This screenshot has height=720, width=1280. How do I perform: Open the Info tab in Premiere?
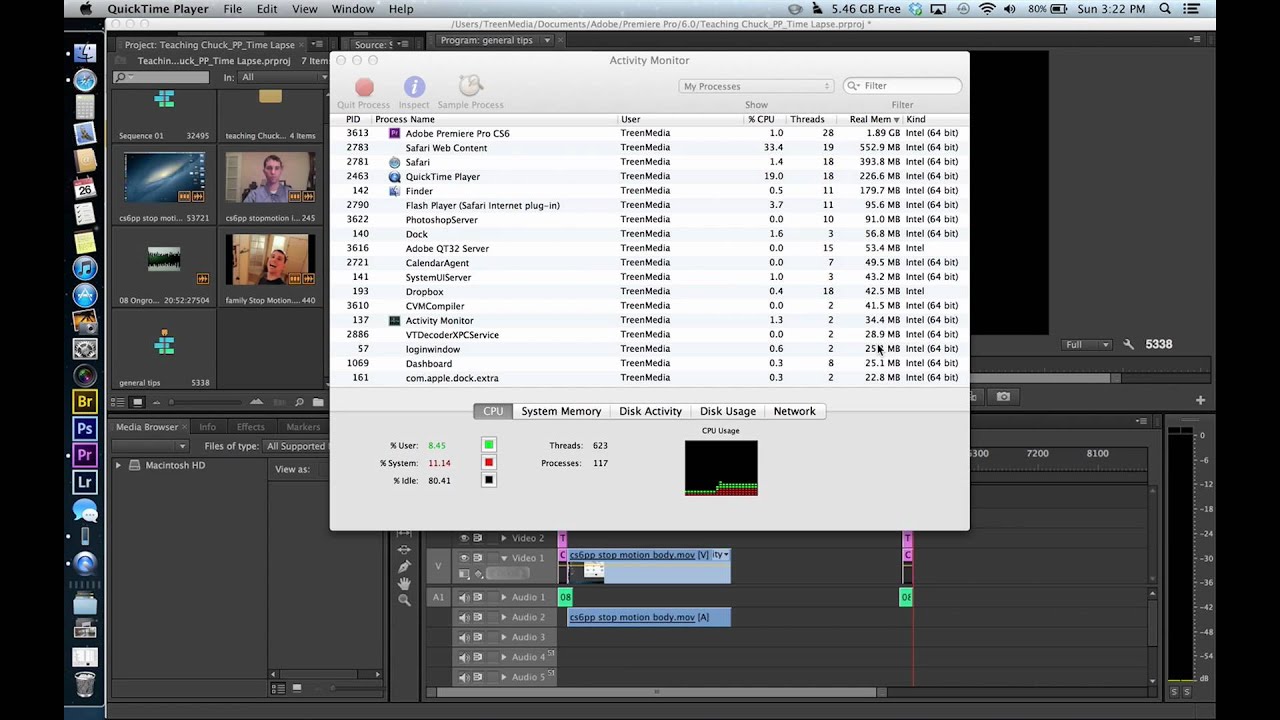[x=207, y=427]
